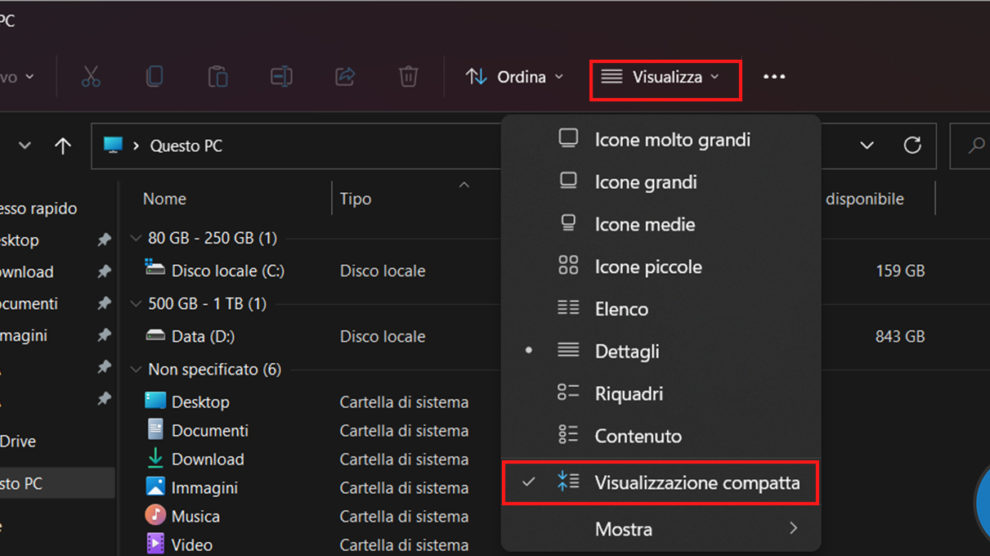Click the Copy icon in toolbar
This screenshot has height=556, width=990.
154,77
